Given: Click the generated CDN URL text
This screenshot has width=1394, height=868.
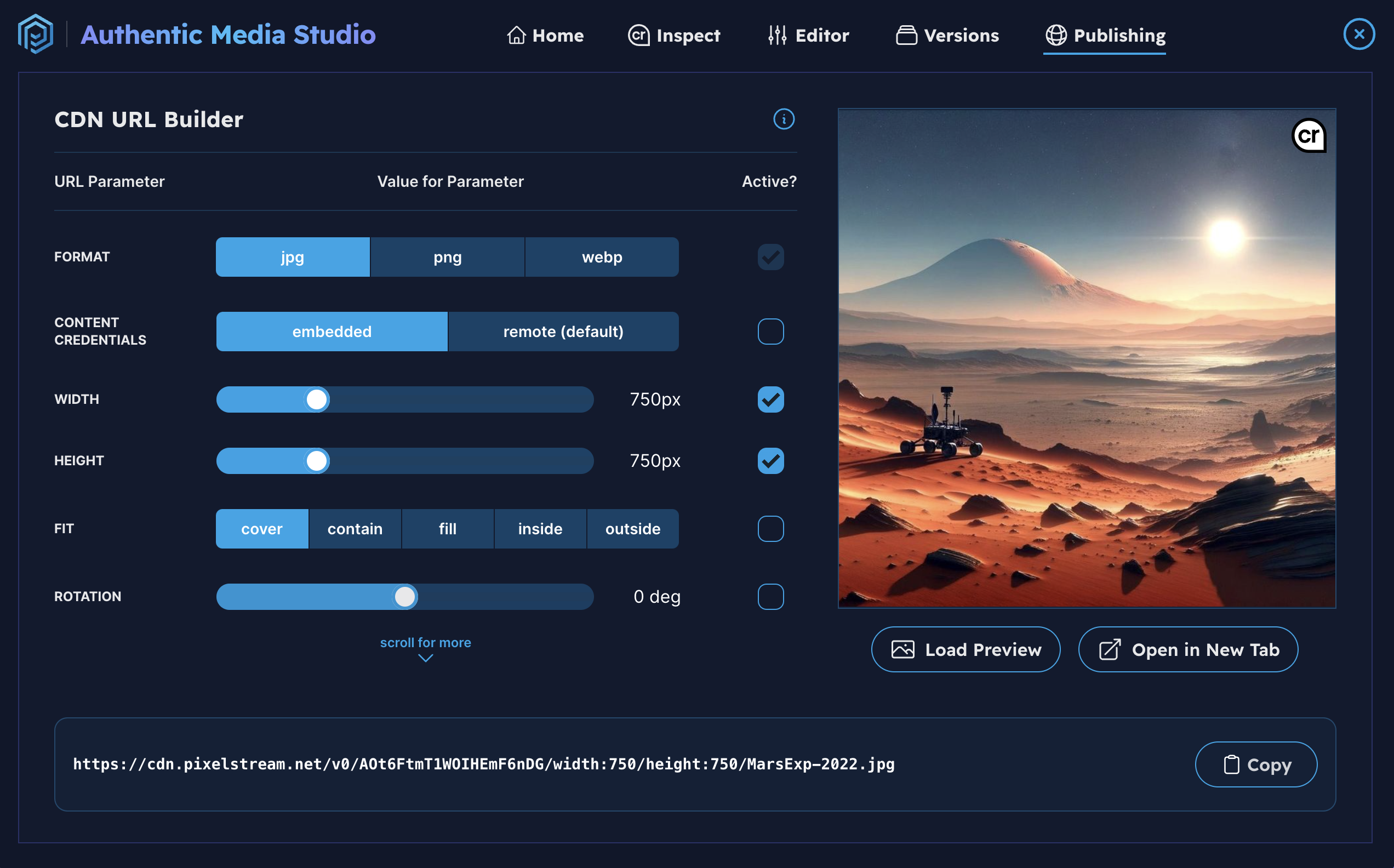Looking at the screenshot, I should [484, 764].
